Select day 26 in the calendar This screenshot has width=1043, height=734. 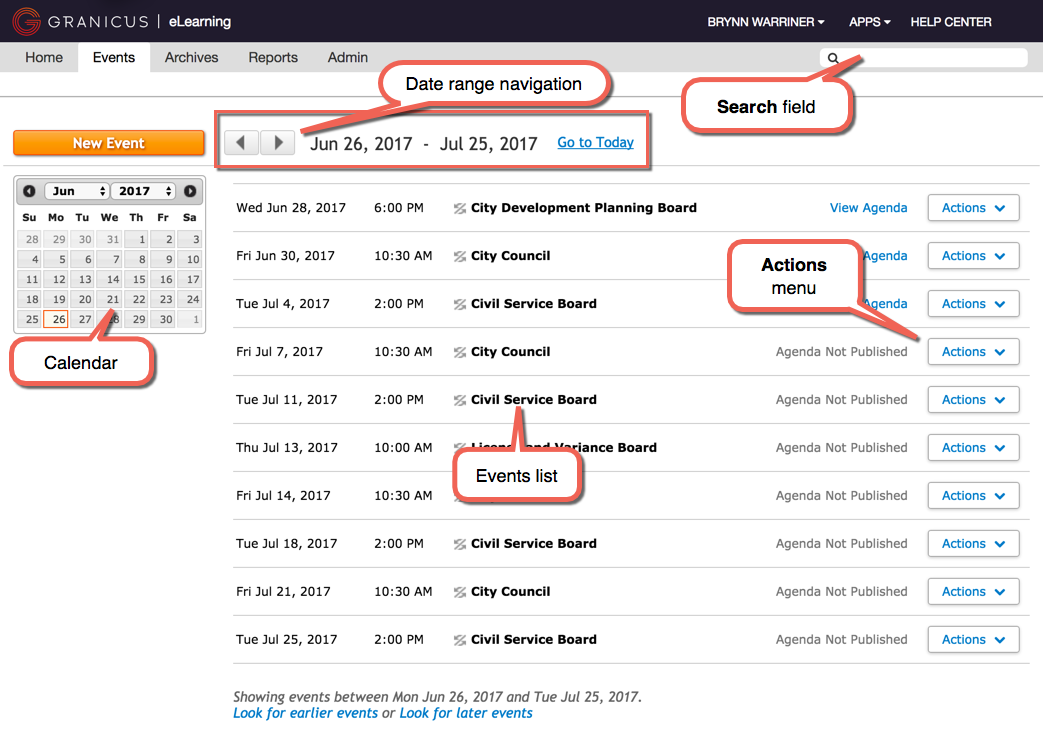(57, 320)
